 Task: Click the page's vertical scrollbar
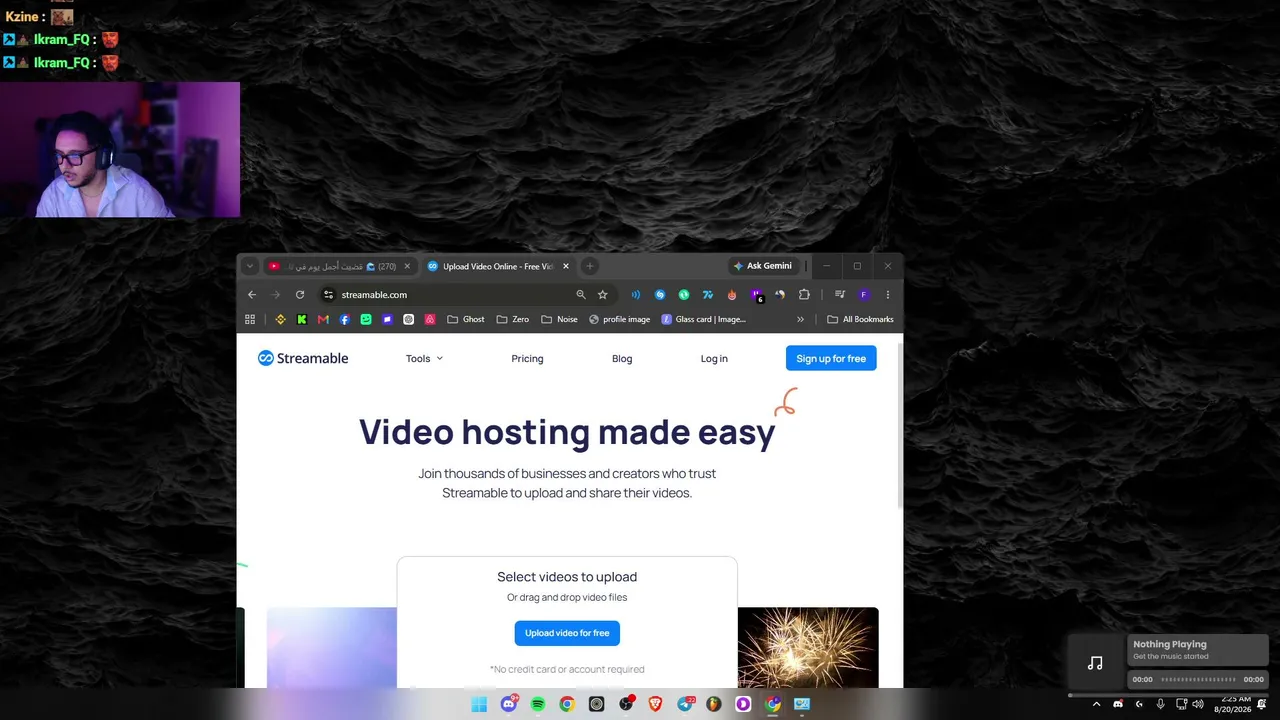tap(900, 425)
